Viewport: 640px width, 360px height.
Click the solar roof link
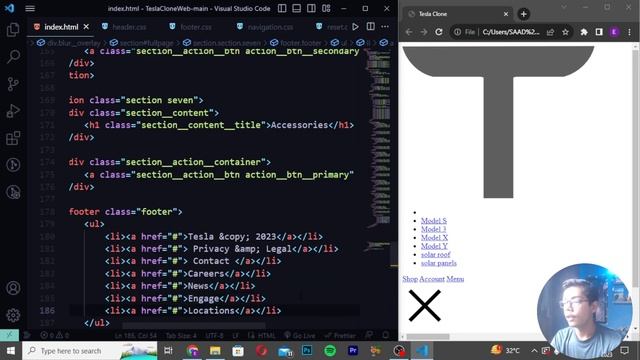pos(436,254)
